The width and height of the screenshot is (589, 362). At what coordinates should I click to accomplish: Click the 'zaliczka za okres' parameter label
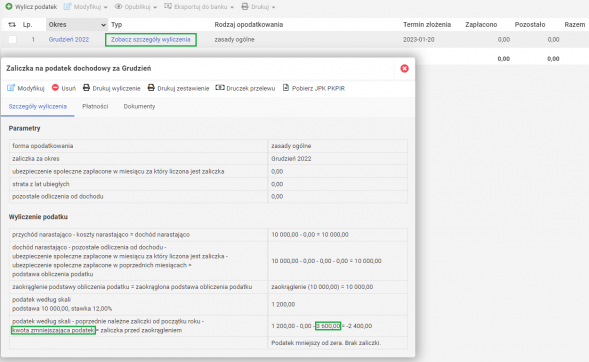click(36, 158)
